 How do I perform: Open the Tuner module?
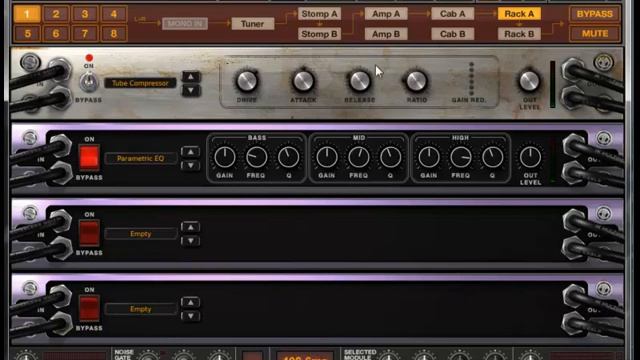pos(252,24)
